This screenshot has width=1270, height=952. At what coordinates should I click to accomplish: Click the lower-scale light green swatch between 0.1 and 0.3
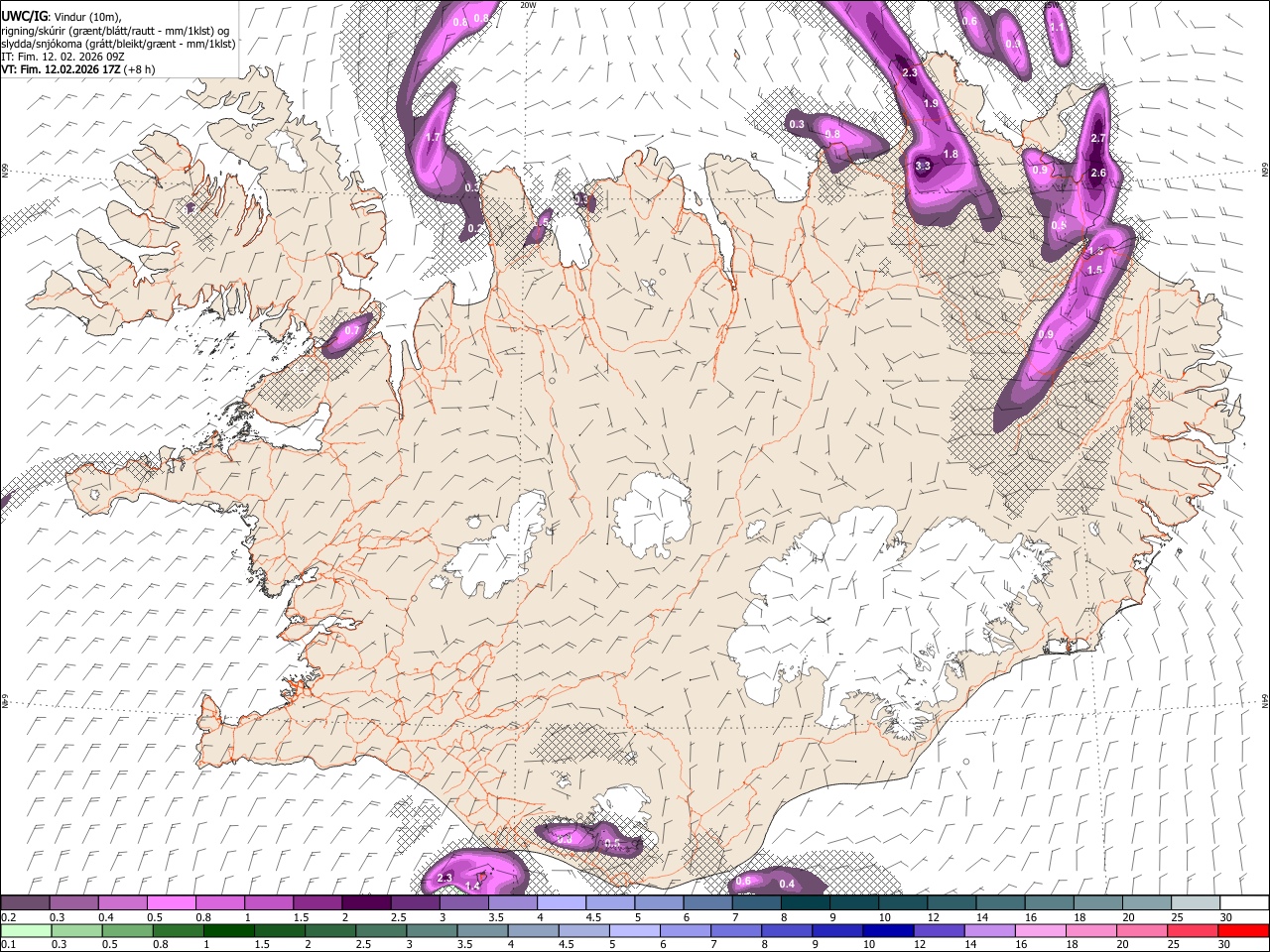(x=25, y=930)
